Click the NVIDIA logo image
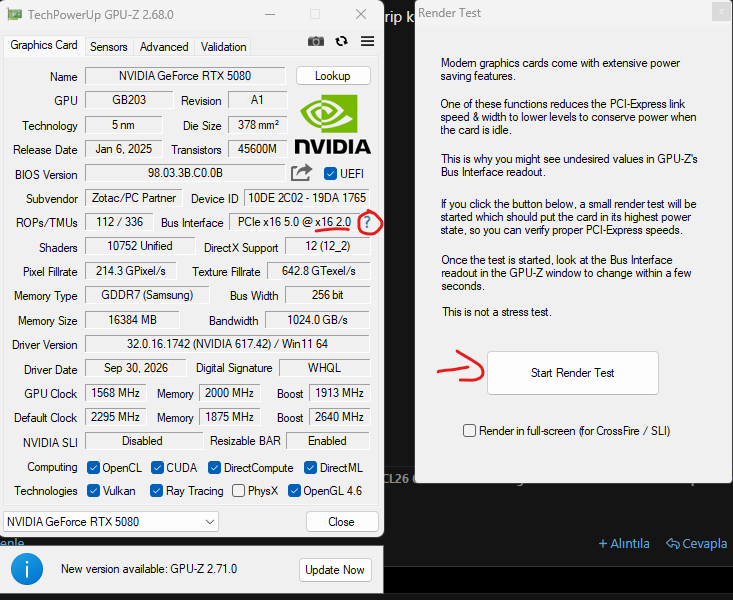This screenshot has width=733, height=600. click(x=332, y=124)
